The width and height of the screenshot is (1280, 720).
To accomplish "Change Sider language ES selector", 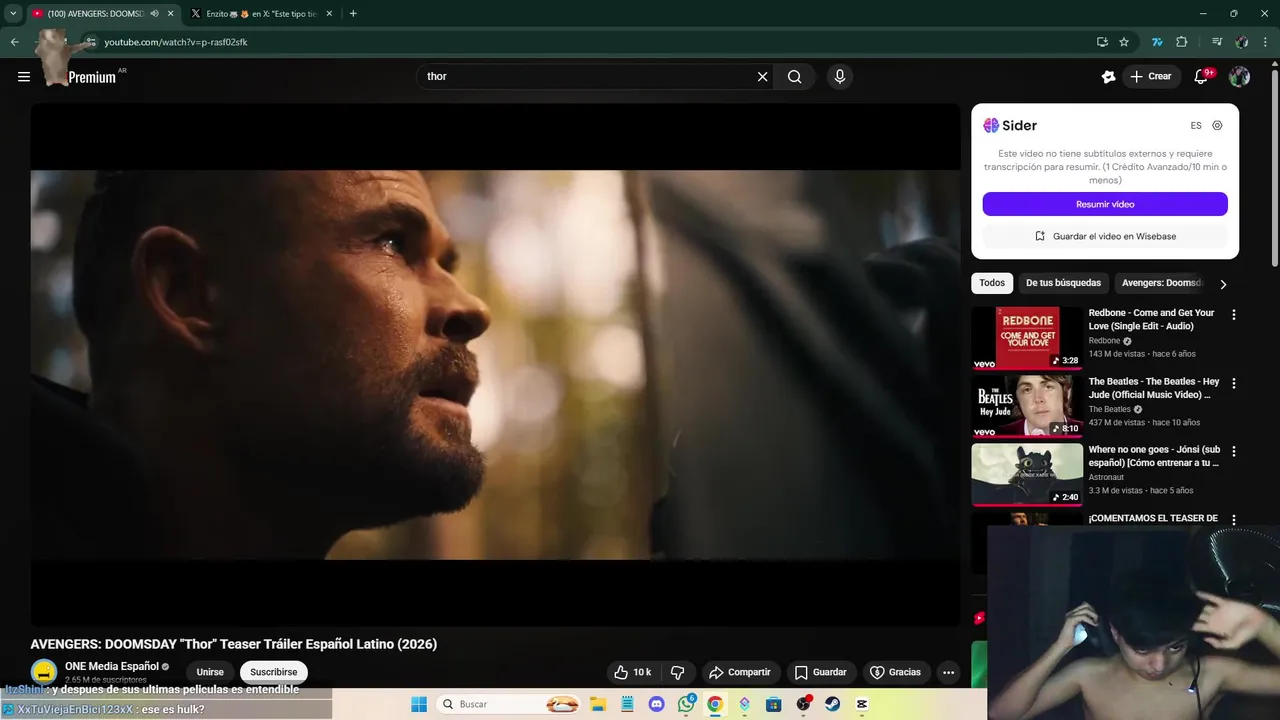I will (1196, 126).
